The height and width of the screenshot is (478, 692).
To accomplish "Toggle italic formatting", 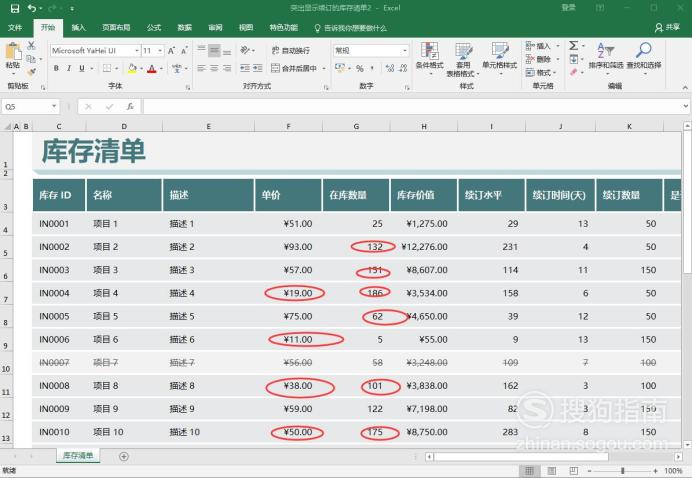I will (x=69, y=68).
